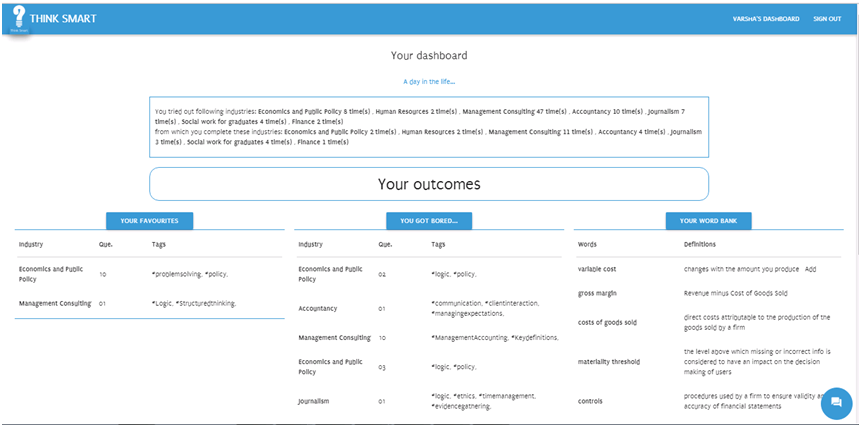Click question 03 in You Got Bored
The width and height of the screenshot is (861, 427).
coord(382,367)
